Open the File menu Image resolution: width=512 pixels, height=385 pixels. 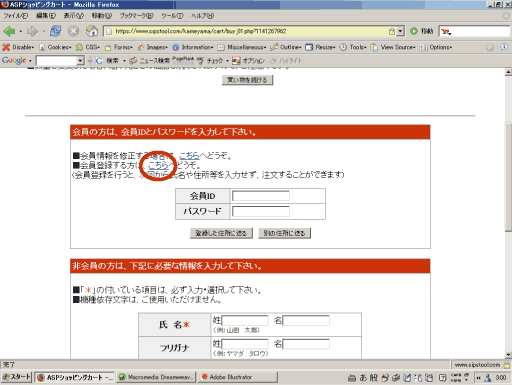16,16
